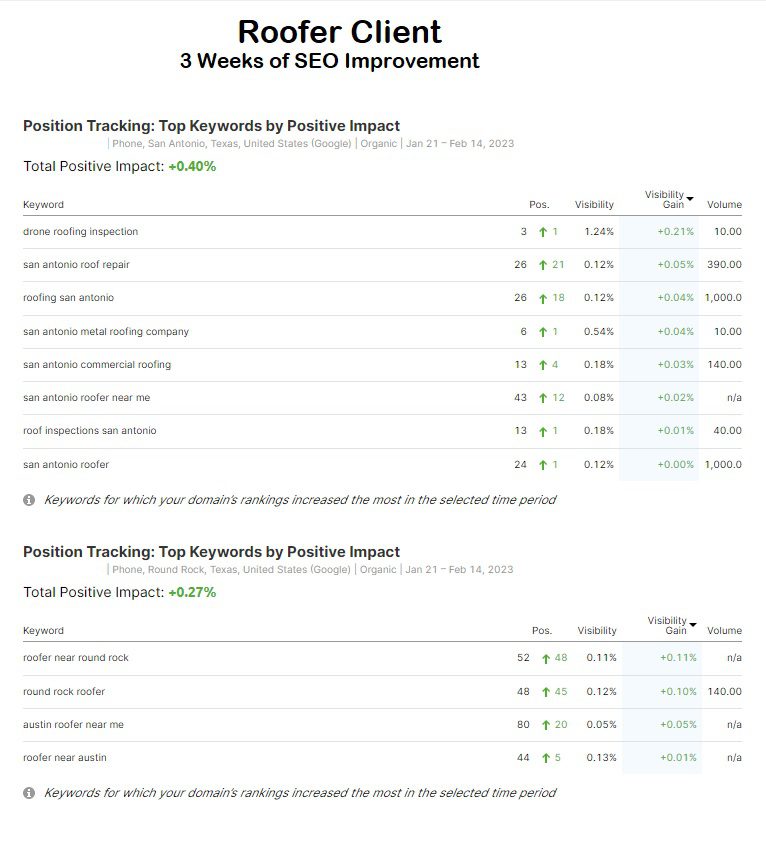766x846 pixels.
Task: Click the +0.40% Total Positive Impact value
Action: tap(192, 167)
